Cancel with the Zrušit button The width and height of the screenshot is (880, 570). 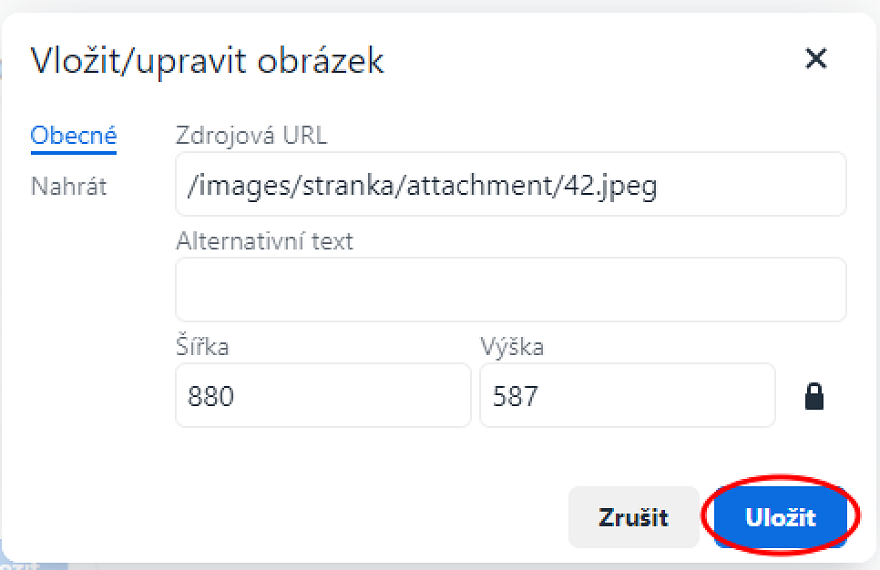[633, 518]
